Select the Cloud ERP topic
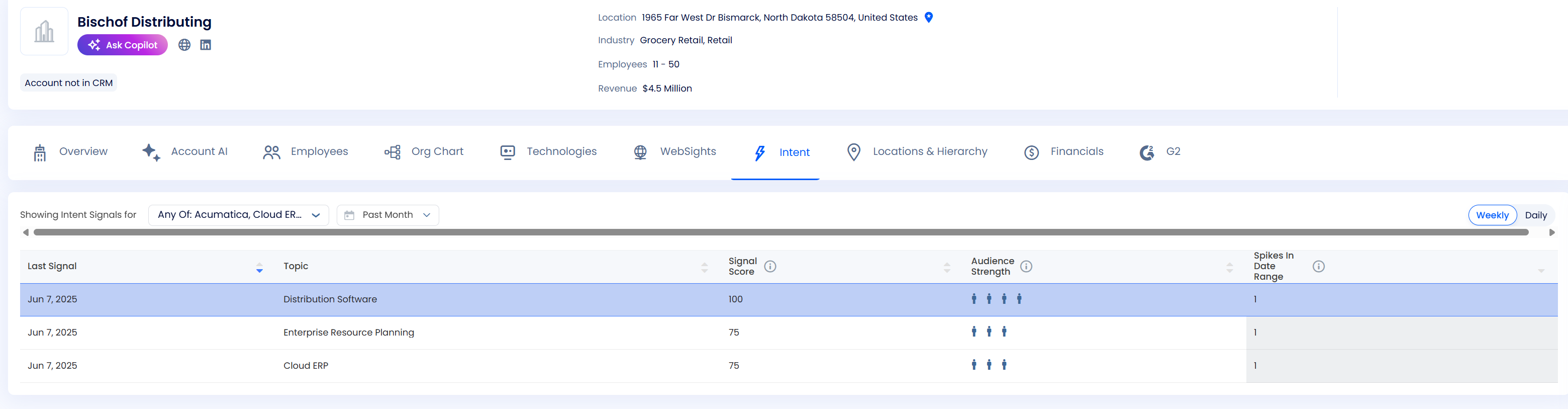 point(306,366)
